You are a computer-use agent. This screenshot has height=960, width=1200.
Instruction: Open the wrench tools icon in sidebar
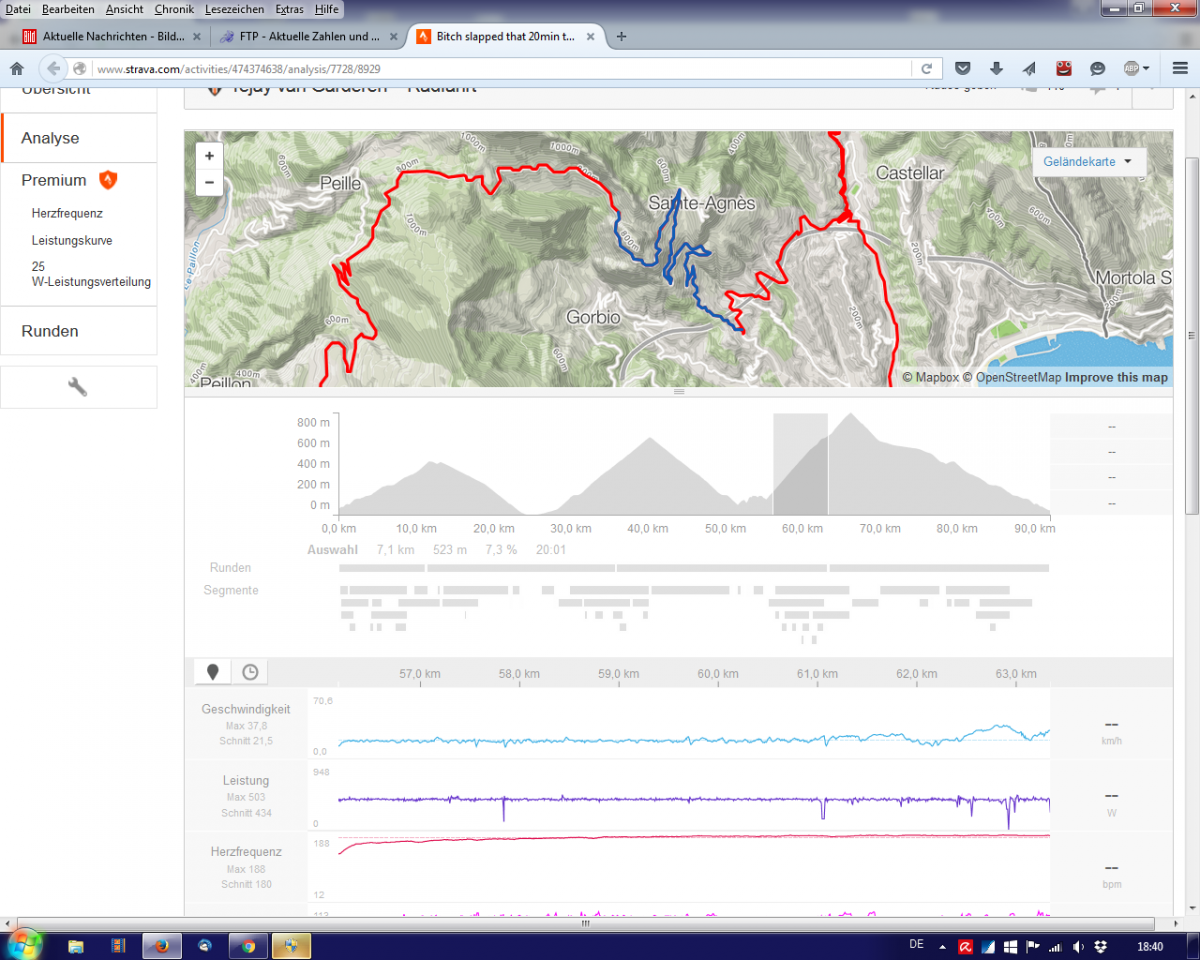tap(78, 387)
